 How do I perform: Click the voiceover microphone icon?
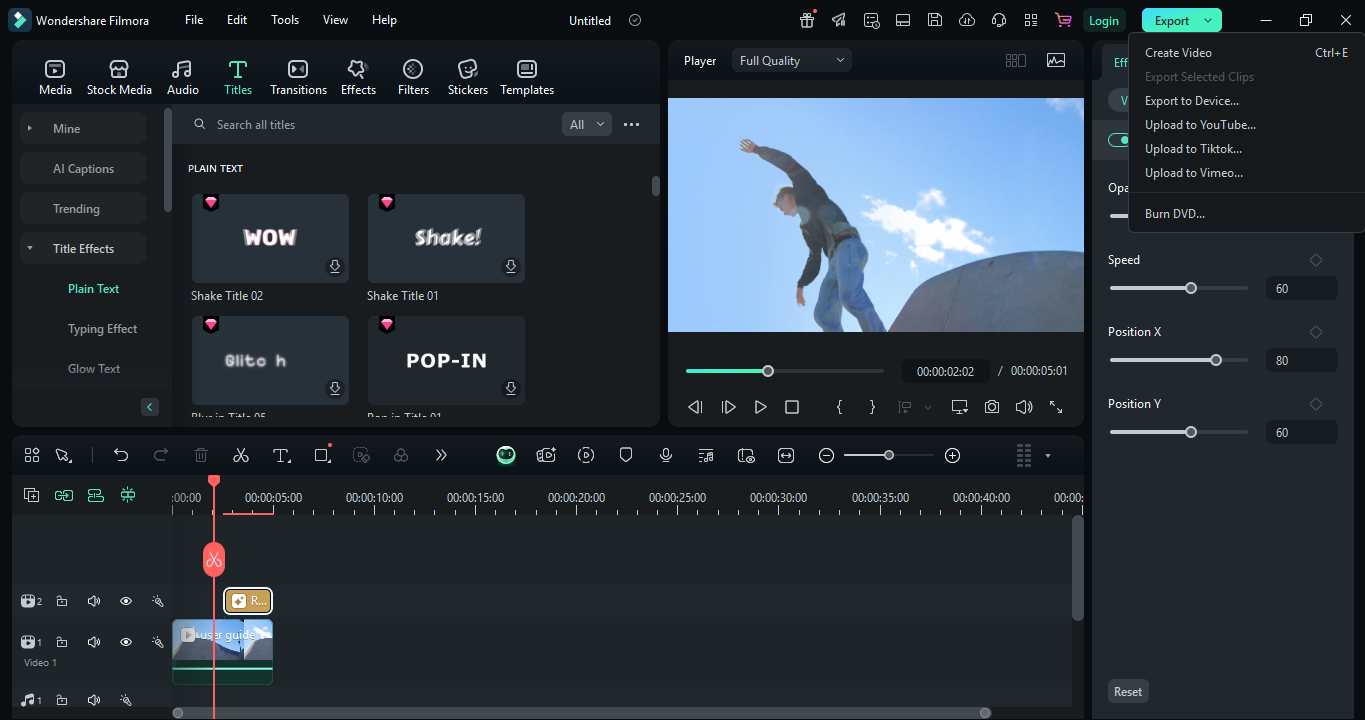(666, 455)
